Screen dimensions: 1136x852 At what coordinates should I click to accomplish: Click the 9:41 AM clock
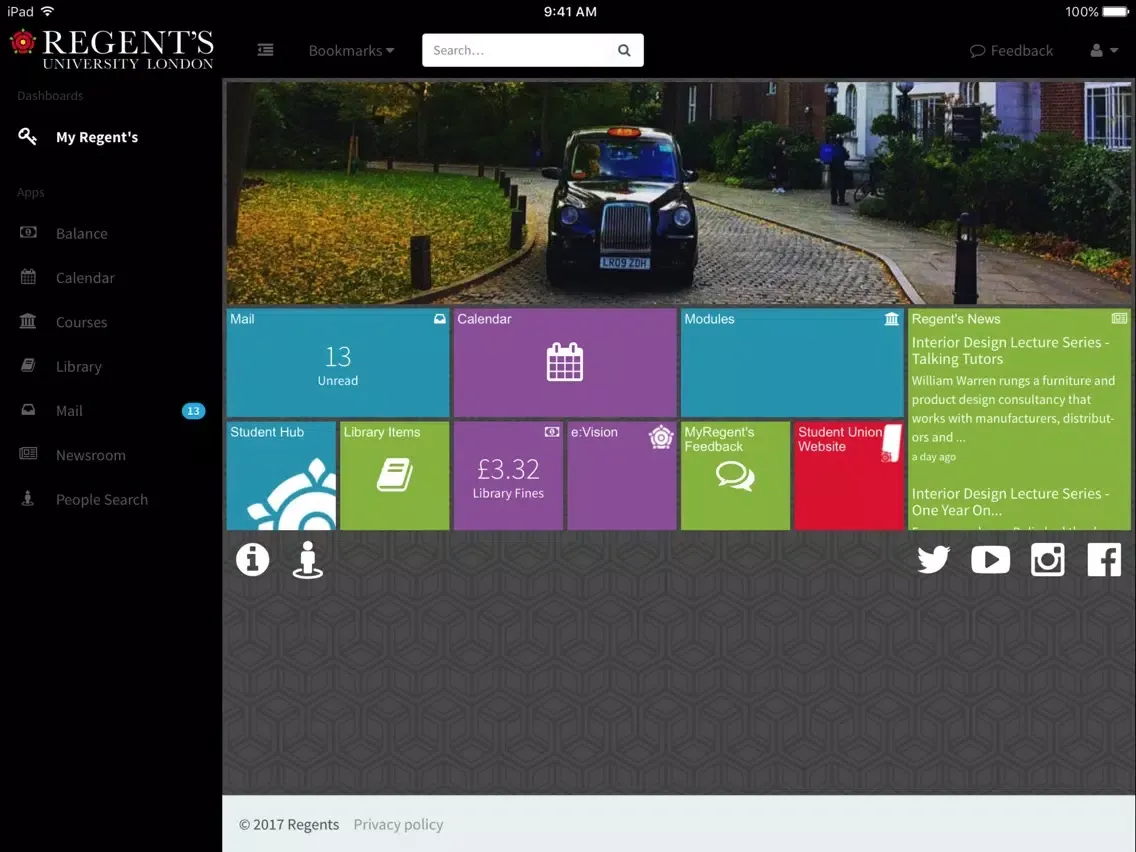[570, 12]
